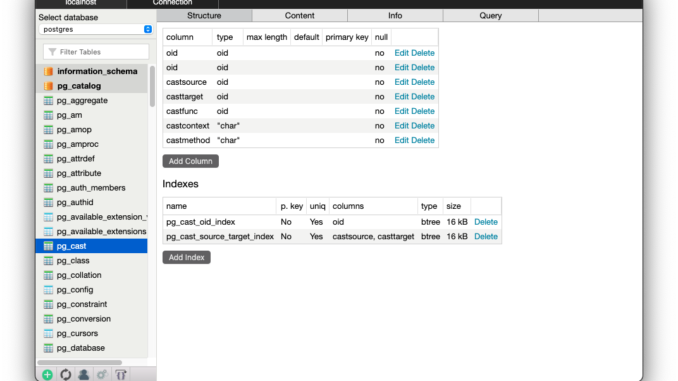Viewport: 678px width, 381px height.
Task: Open the gears settings icon
Action: [102, 375]
